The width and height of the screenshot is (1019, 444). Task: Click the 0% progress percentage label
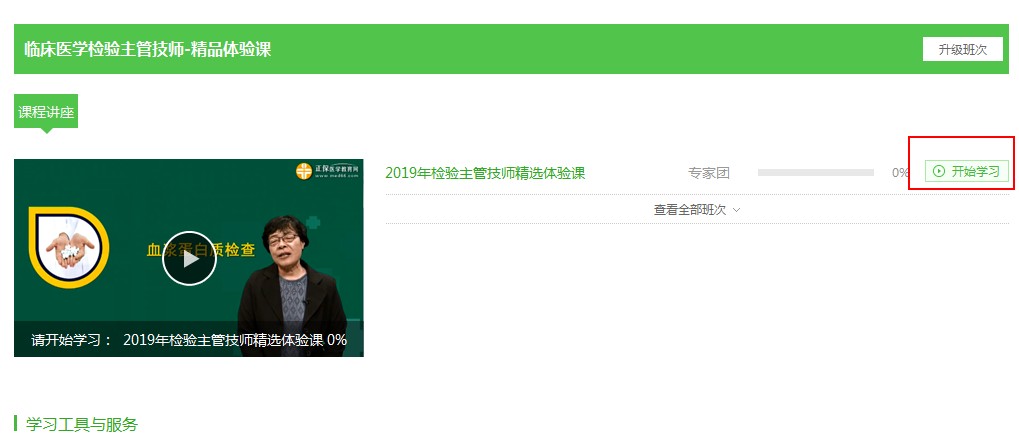[x=900, y=173]
